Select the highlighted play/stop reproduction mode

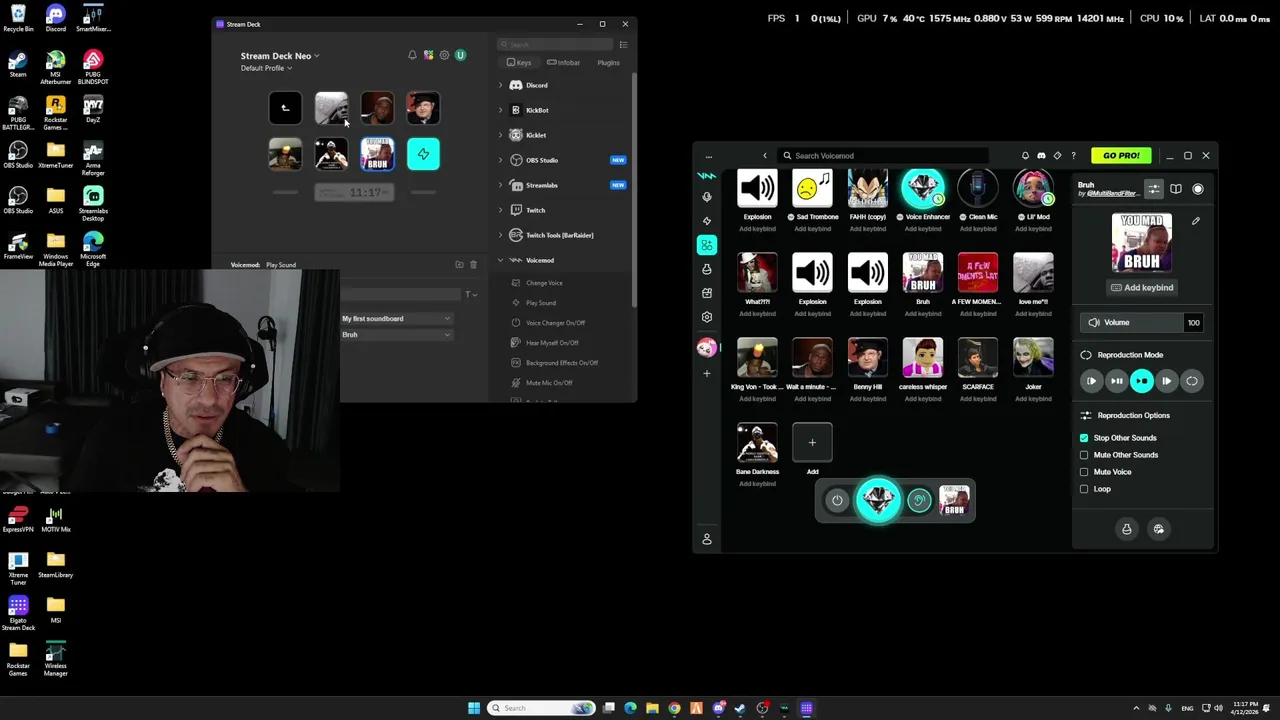[x=1141, y=381]
